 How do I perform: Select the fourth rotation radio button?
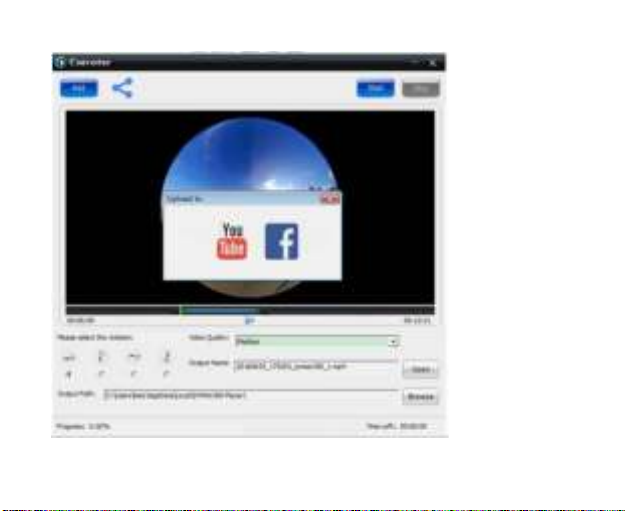click(x=165, y=372)
